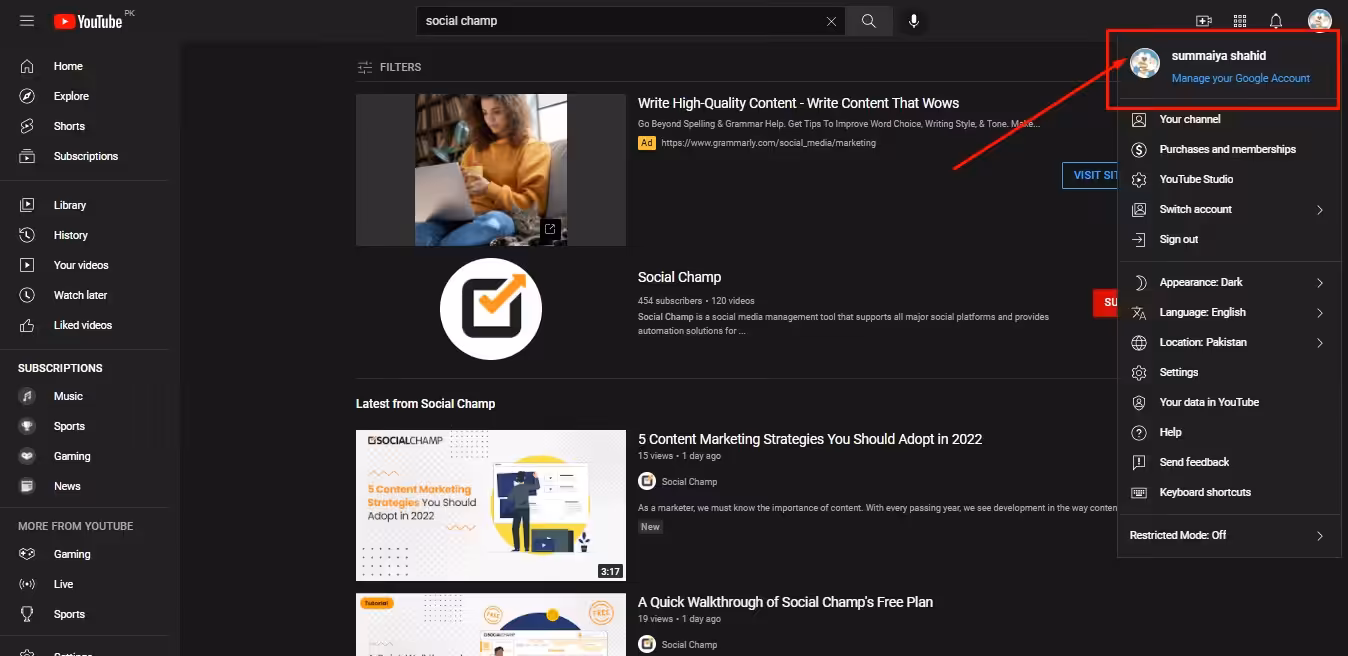Click A Quick Walkthrough video title
The width and height of the screenshot is (1348, 656).
785,602
